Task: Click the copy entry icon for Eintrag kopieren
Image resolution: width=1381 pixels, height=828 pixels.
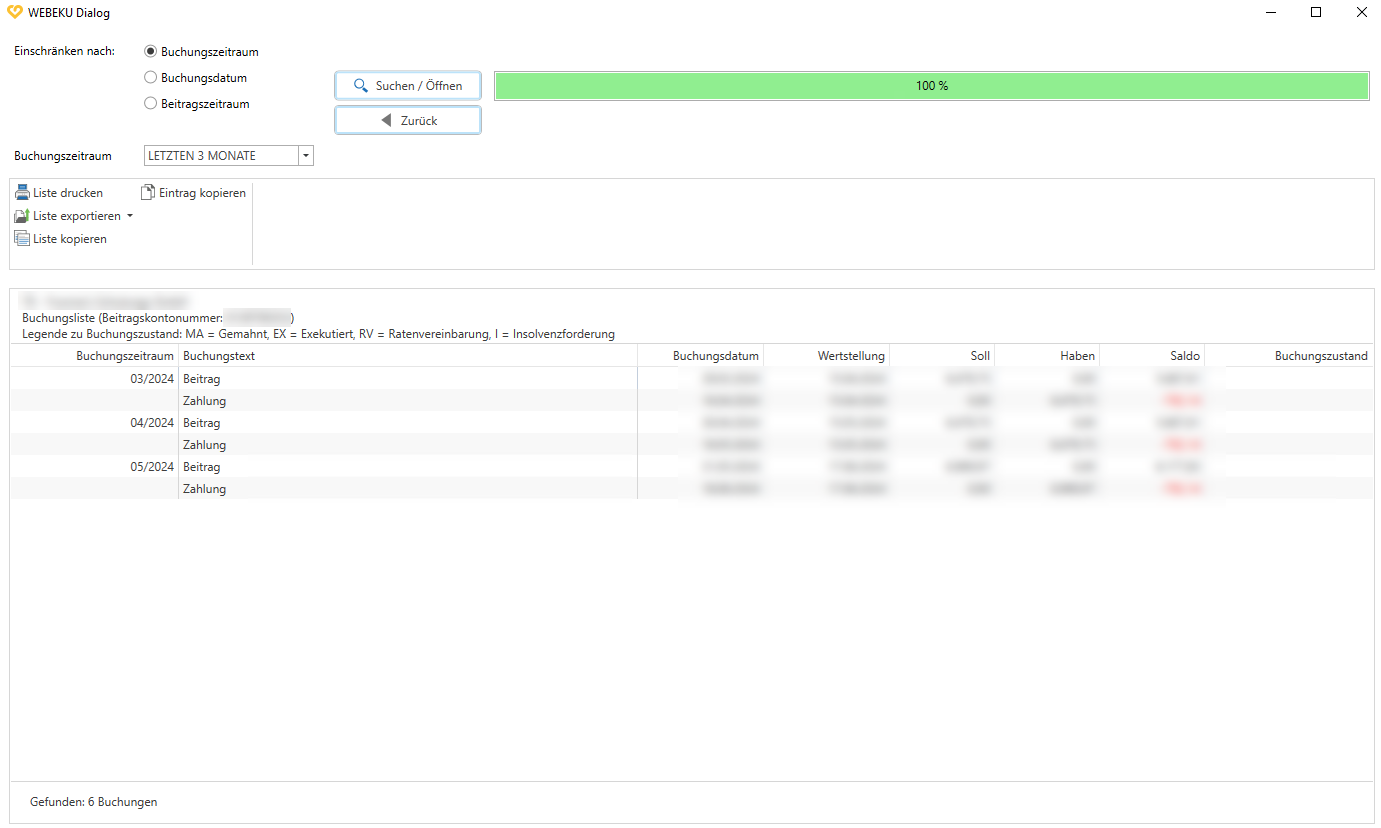Action: click(x=147, y=192)
